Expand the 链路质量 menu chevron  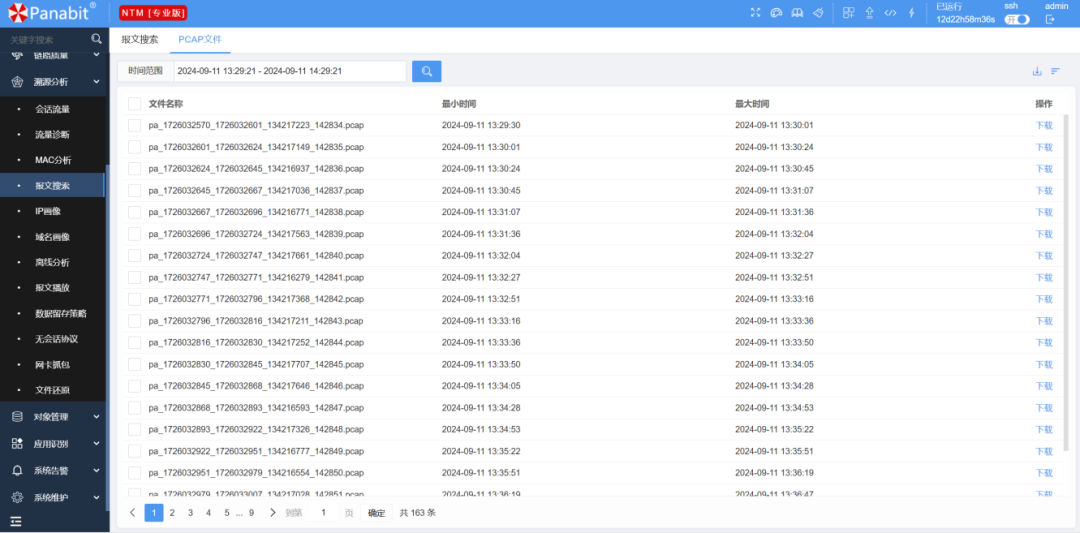(96, 55)
